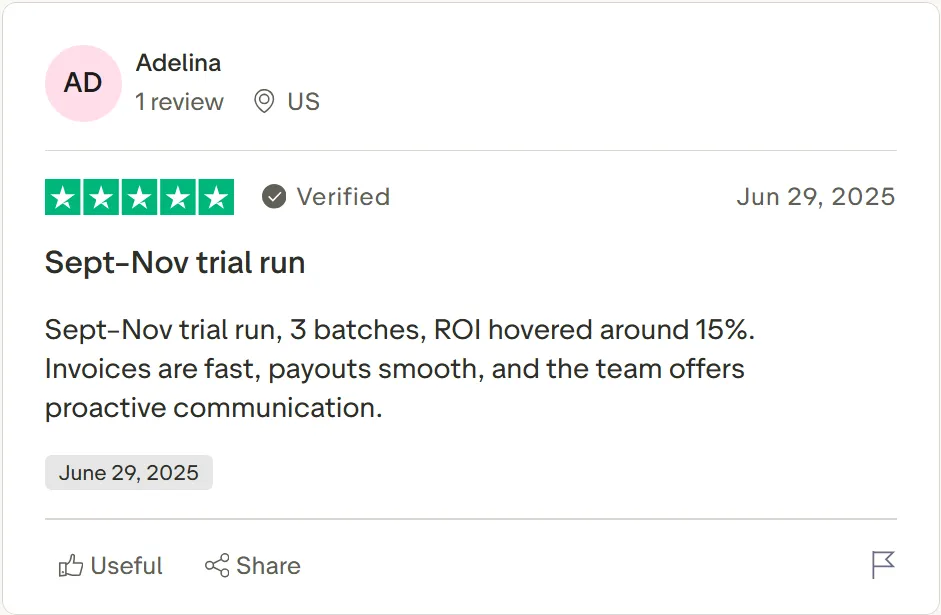The image size is (941, 615).
Task: Report review with the flag icon
Action: pos(883,566)
